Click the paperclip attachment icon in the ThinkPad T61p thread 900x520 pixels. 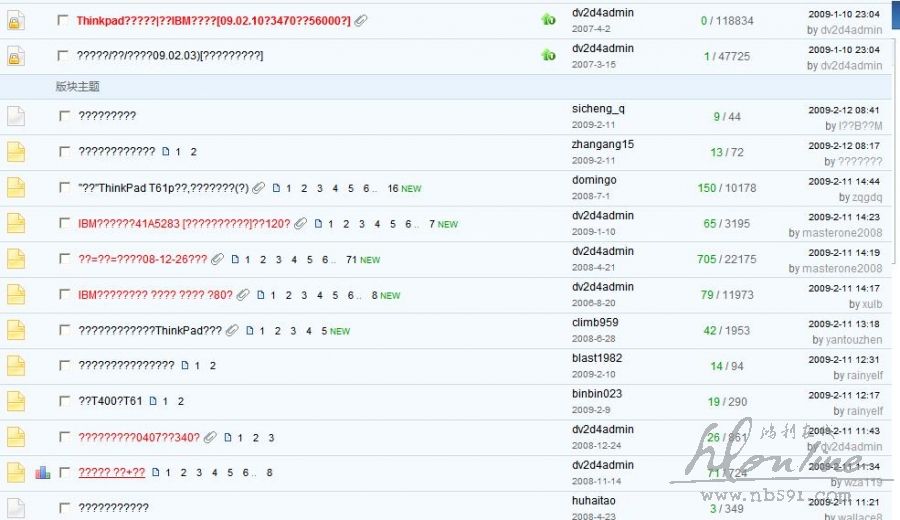259,188
